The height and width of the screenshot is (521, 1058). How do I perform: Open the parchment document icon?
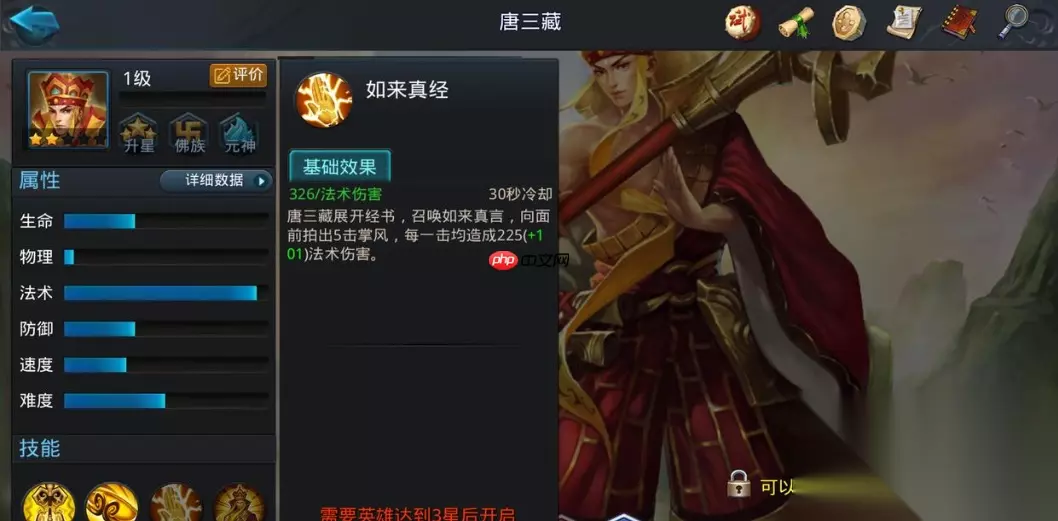(x=904, y=23)
